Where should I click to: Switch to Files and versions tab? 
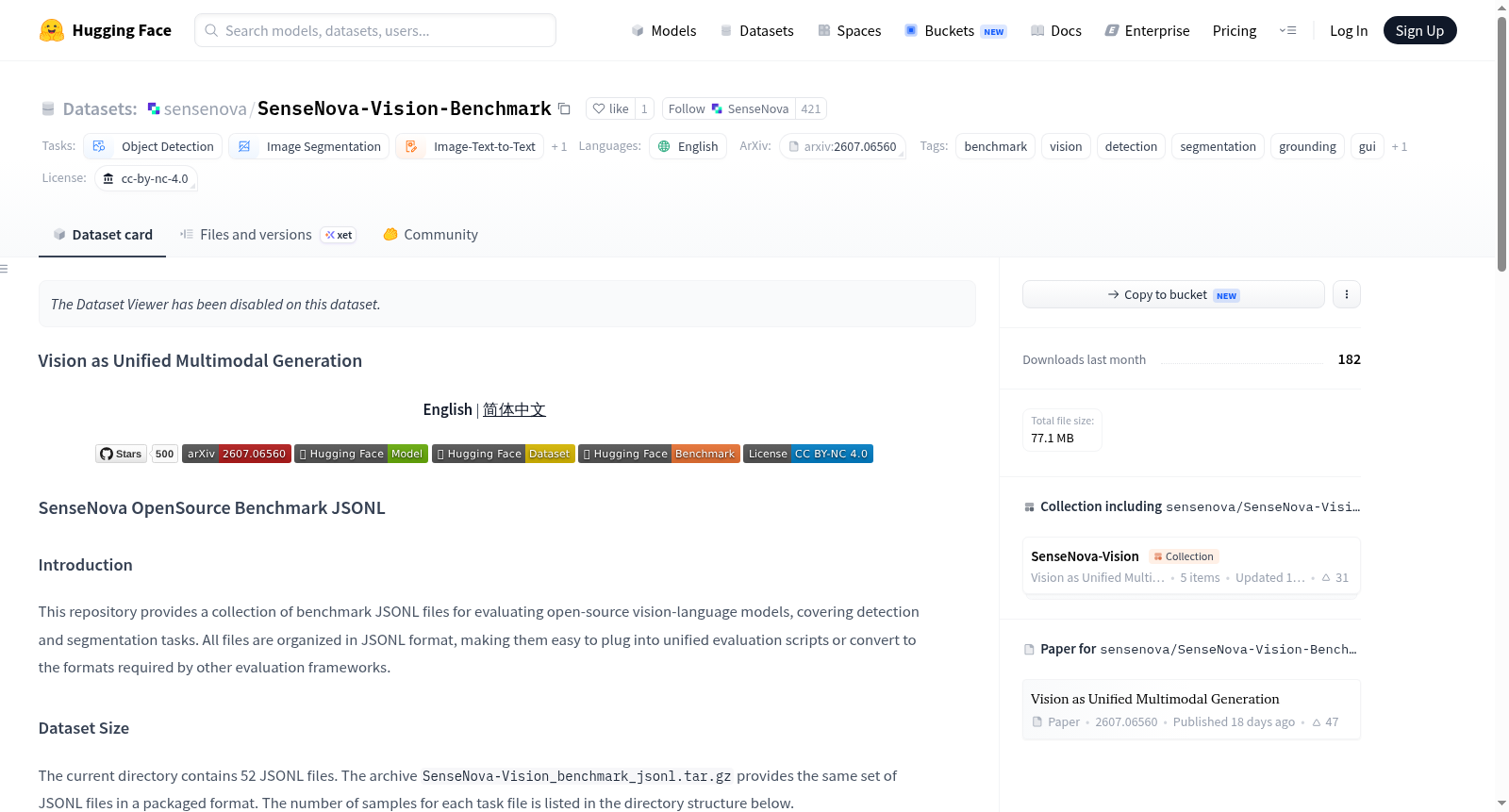(267, 235)
